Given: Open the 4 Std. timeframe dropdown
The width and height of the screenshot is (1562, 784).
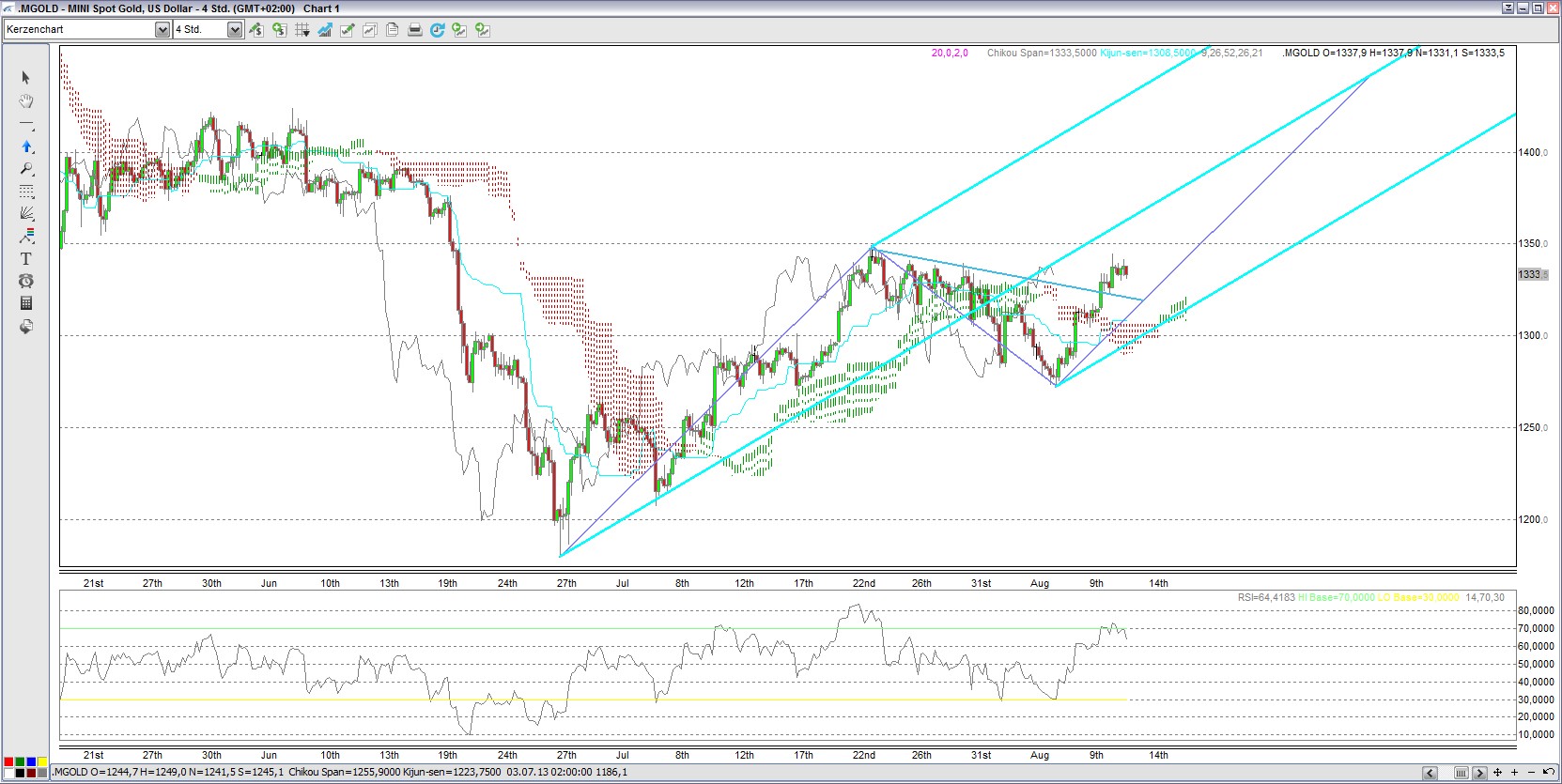Looking at the screenshot, I should pyautogui.click(x=235, y=30).
